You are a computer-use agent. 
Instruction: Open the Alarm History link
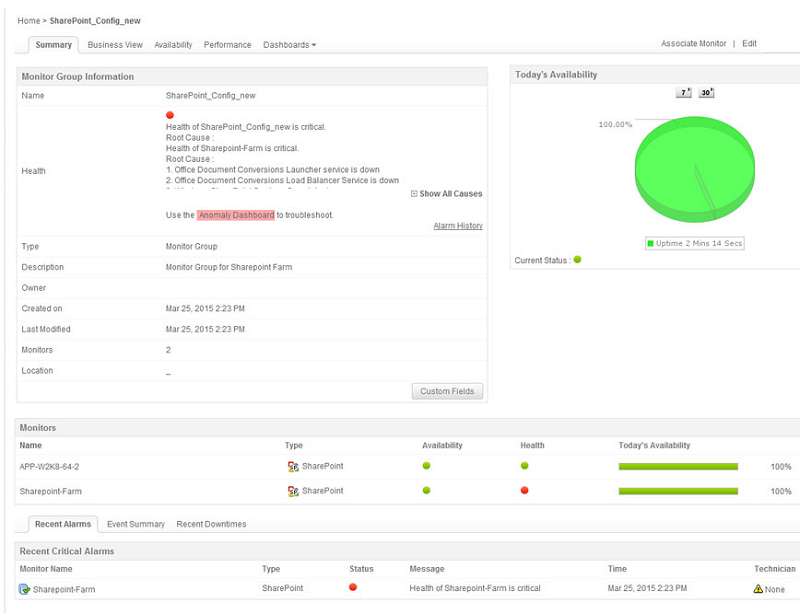[x=458, y=226]
